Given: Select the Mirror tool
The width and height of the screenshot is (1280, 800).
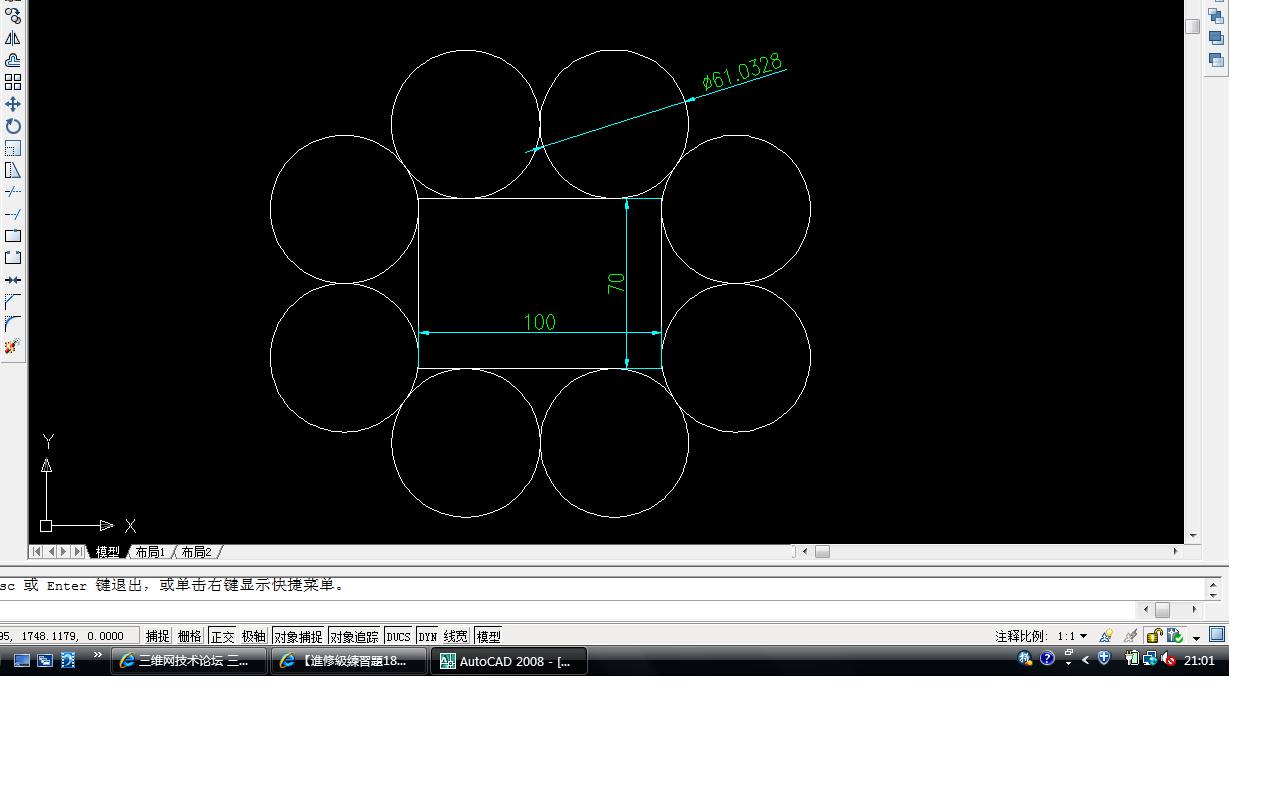Looking at the screenshot, I should click(x=13, y=38).
